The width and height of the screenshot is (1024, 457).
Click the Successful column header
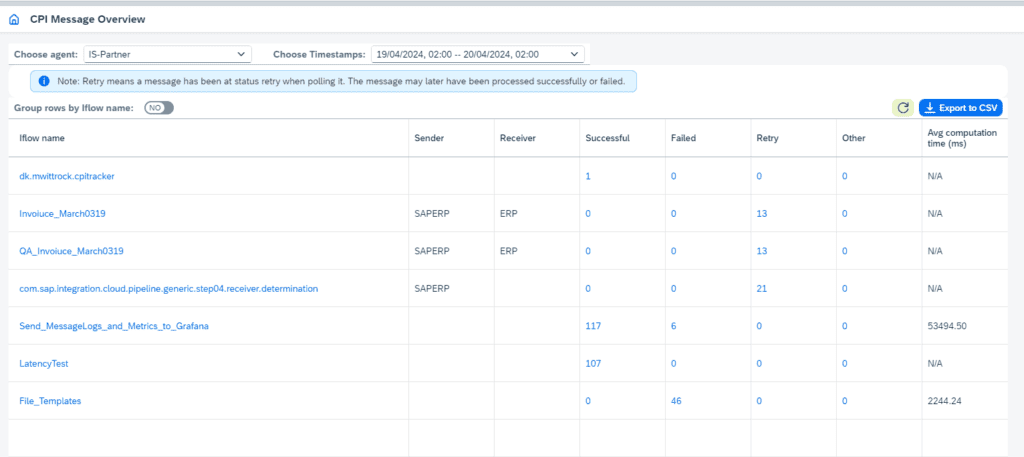tap(622, 138)
